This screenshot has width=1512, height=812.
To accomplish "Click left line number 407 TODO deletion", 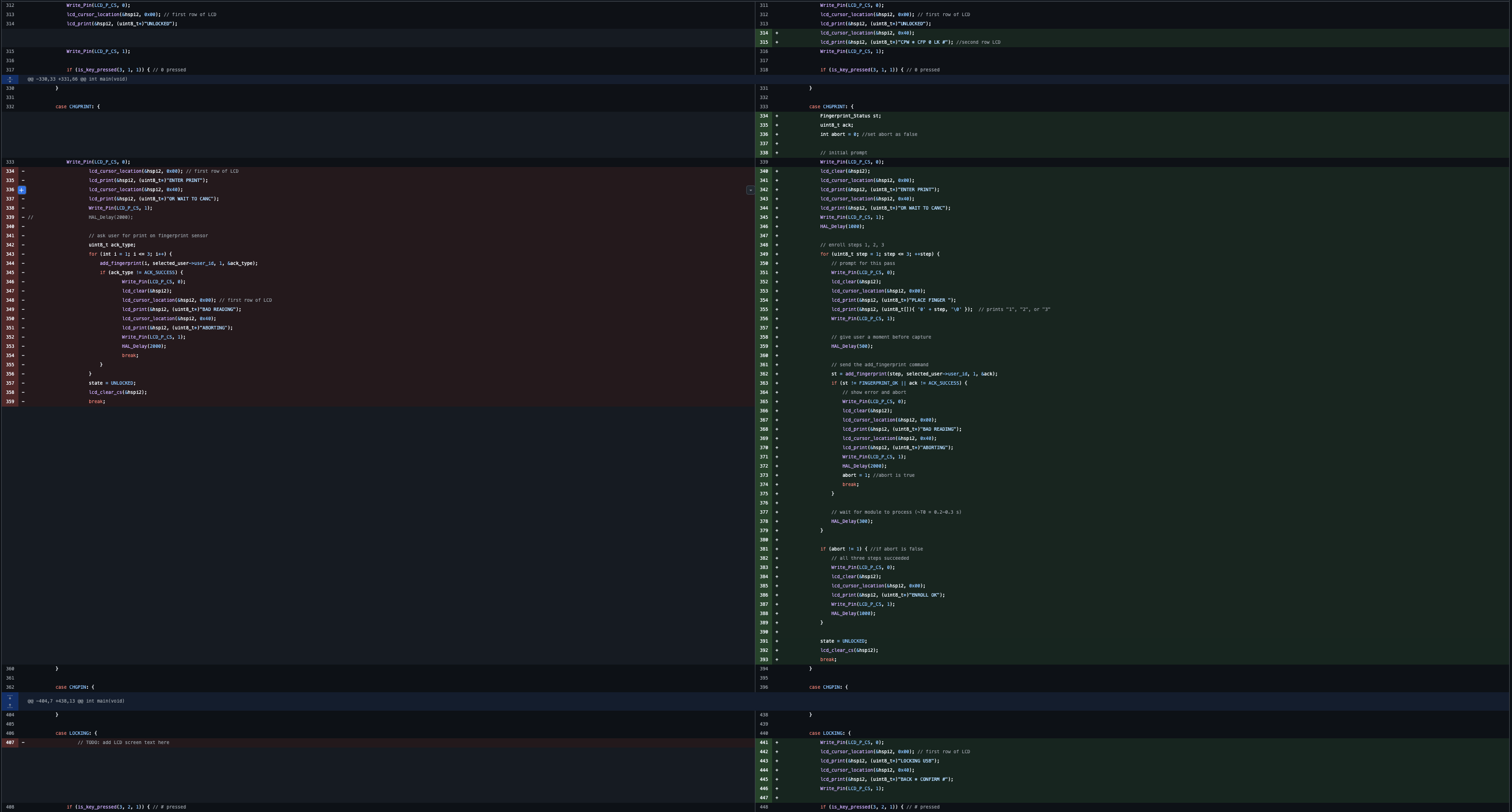I will pos(10,743).
